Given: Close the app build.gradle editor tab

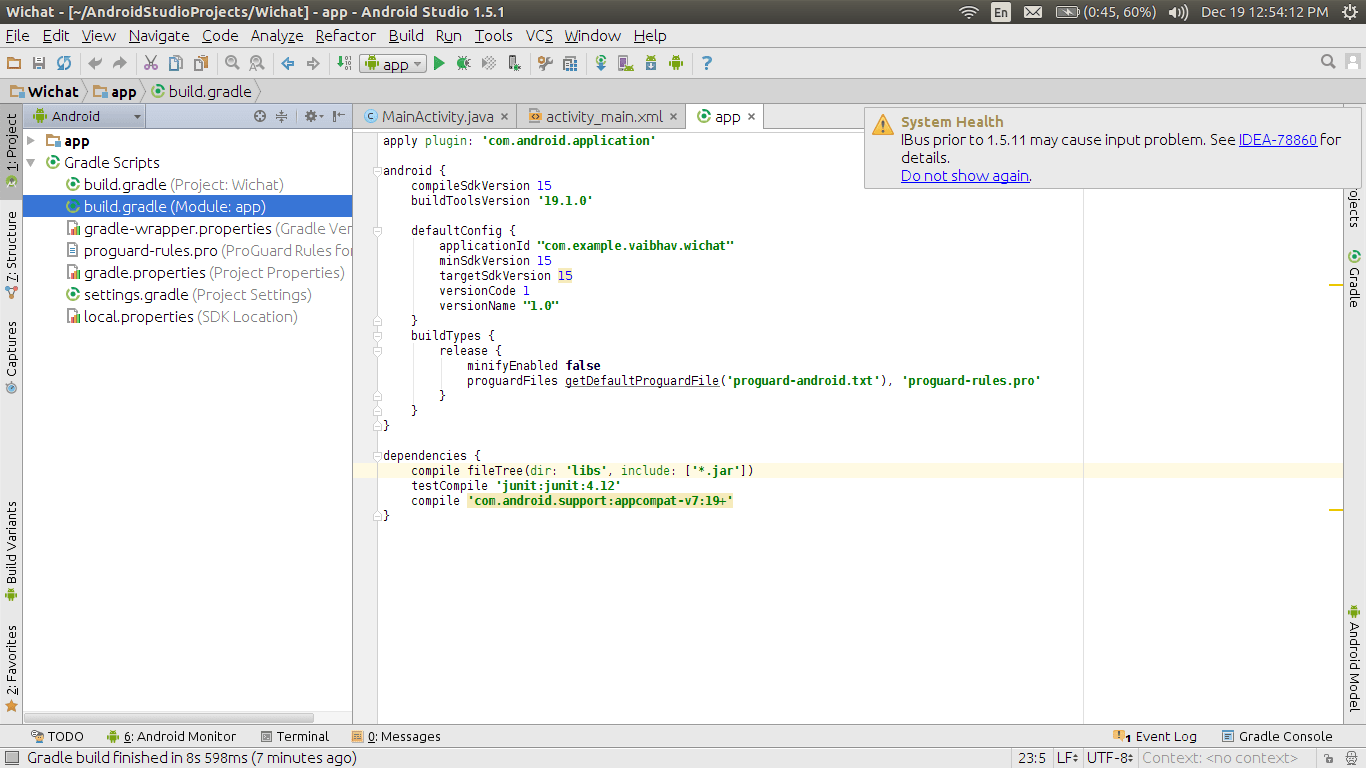Looking at the screenshot, I should [750, 117].
